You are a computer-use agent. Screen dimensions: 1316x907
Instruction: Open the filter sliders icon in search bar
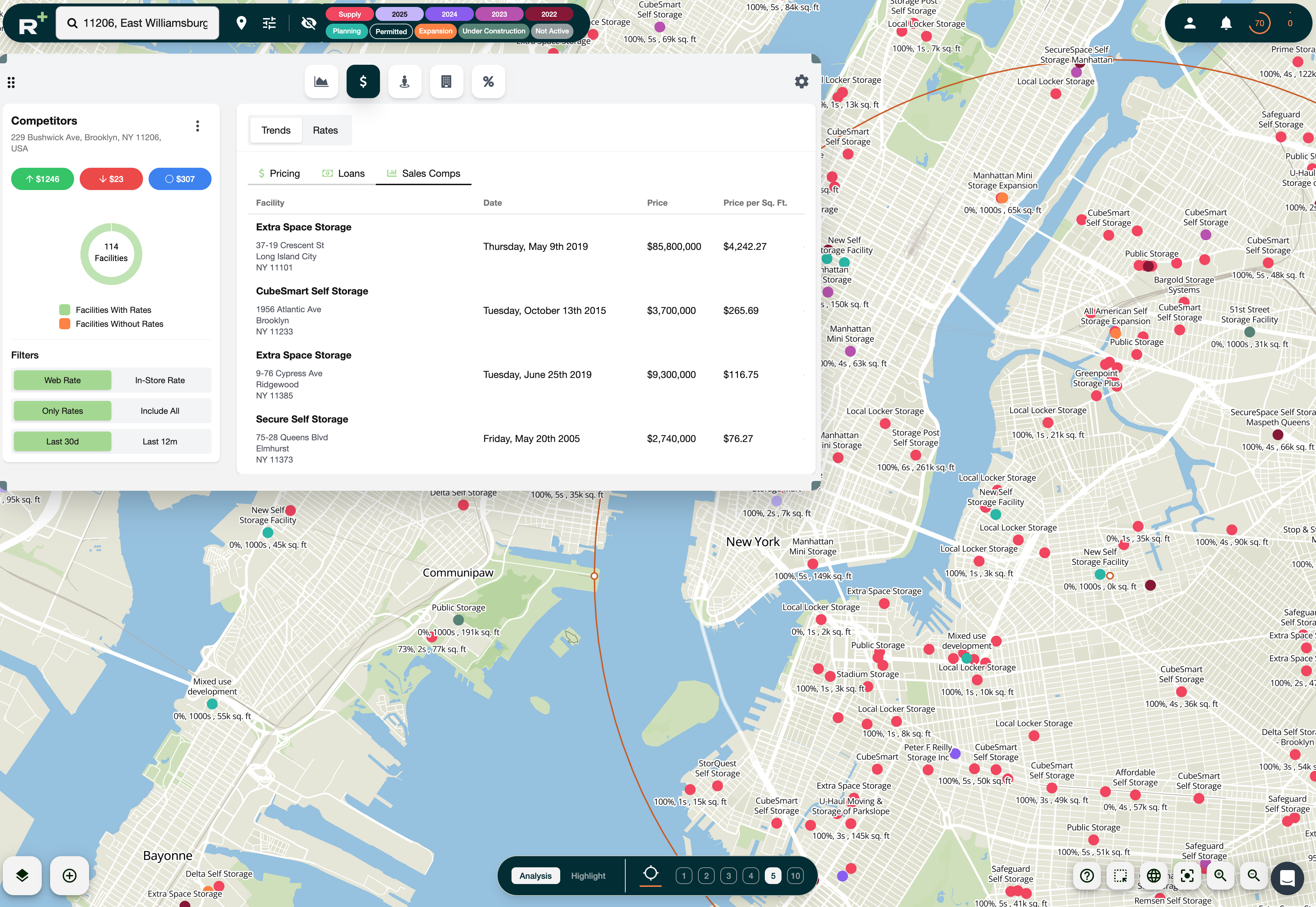tap(269, 23)
